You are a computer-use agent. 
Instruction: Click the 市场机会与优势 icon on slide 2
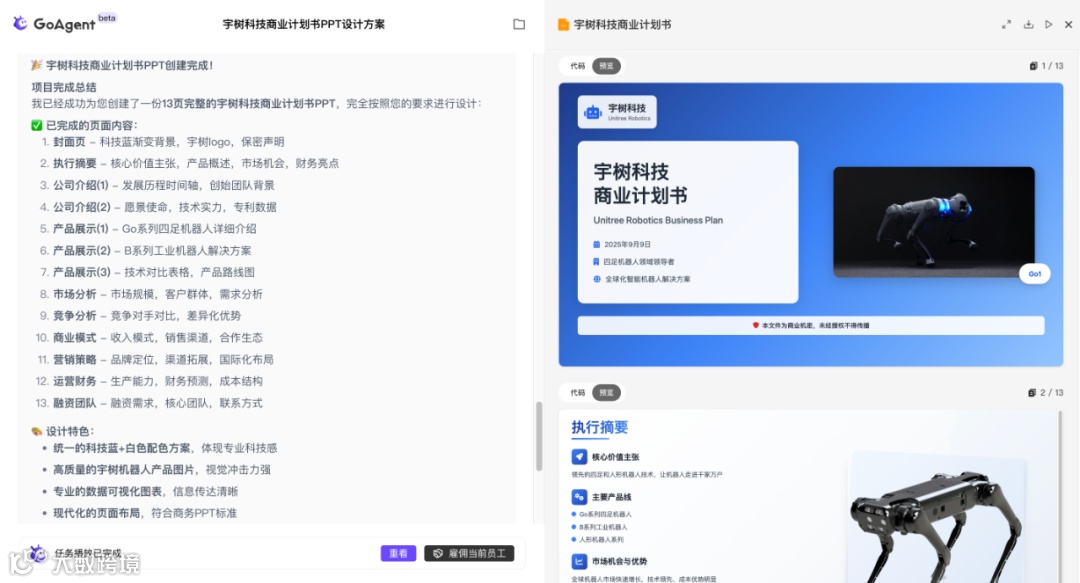click(579, 562)
